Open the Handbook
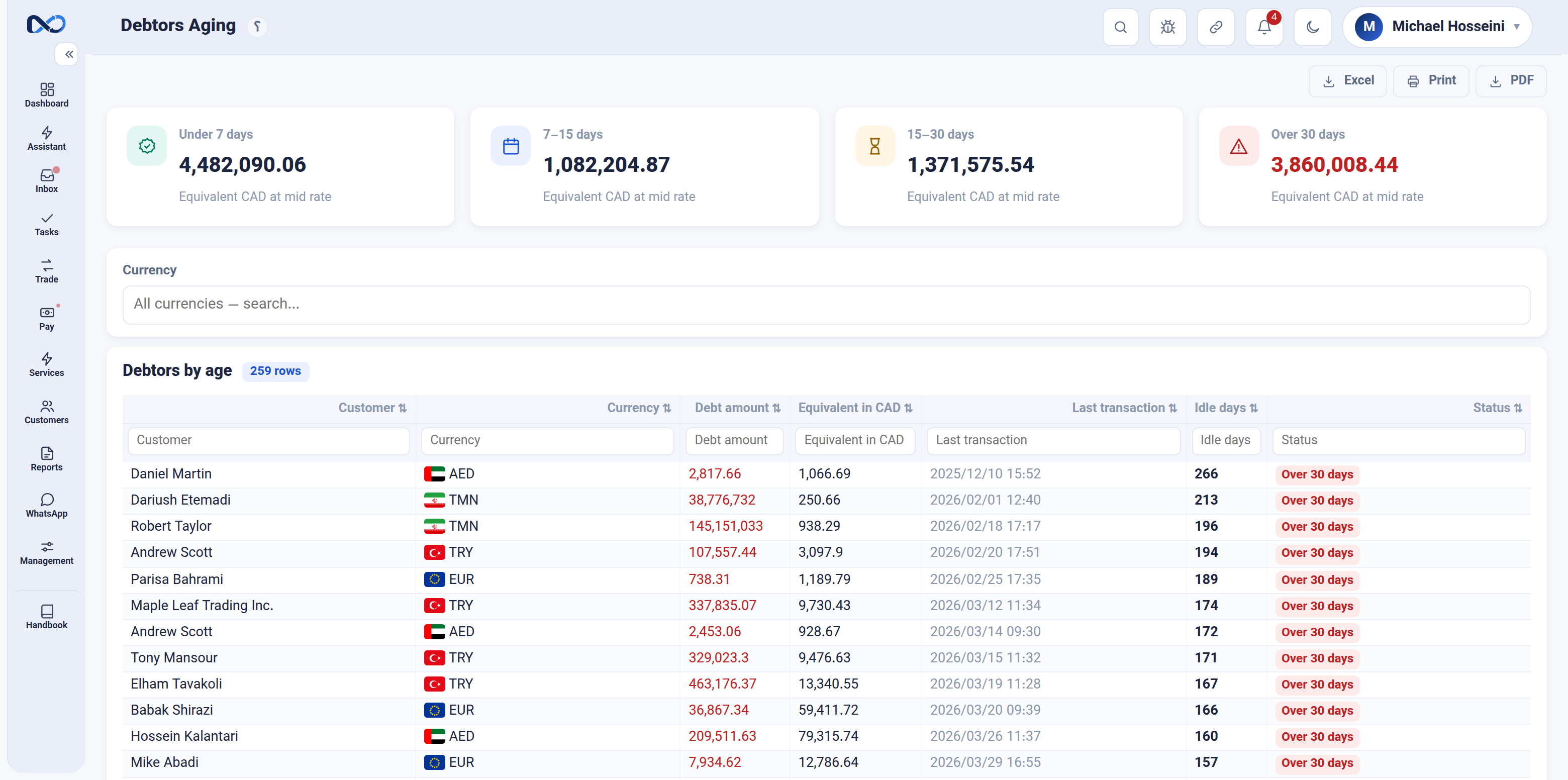The height and width of the screenshot is (780, 1568). [46, 617]
